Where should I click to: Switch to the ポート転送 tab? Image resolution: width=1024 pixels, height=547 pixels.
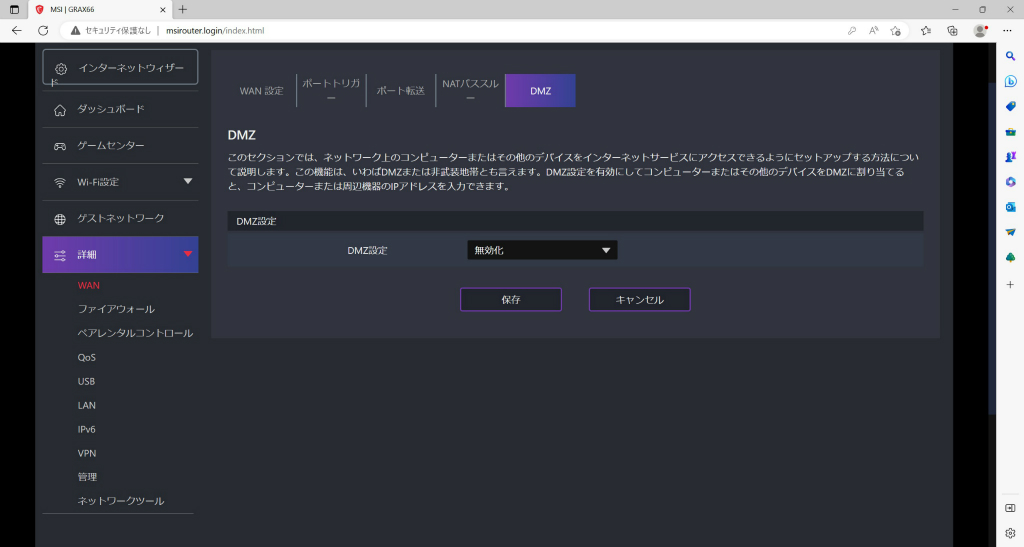click(x=400, y=91)
